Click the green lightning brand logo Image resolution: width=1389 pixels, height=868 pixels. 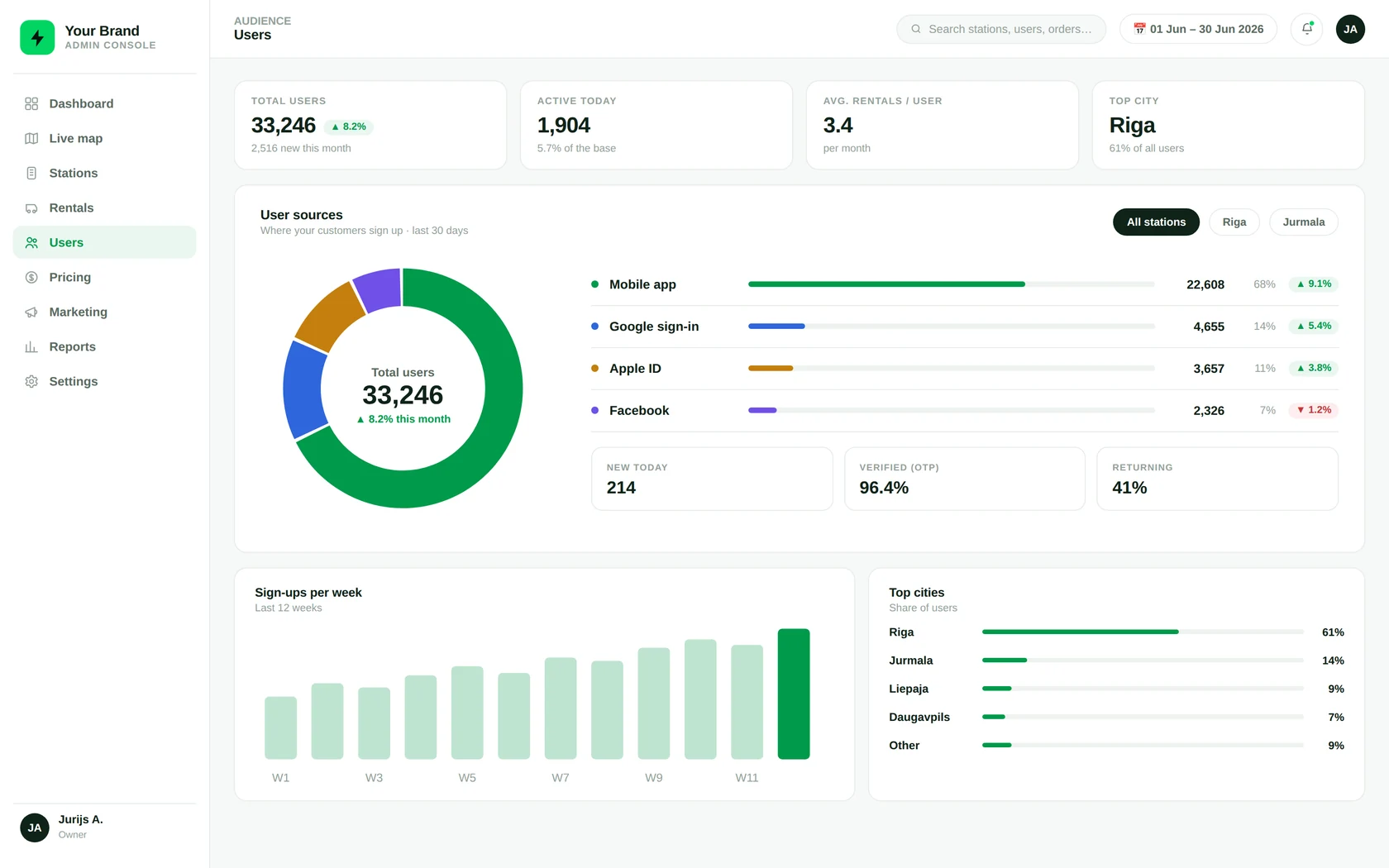click(x=37, y=37)
